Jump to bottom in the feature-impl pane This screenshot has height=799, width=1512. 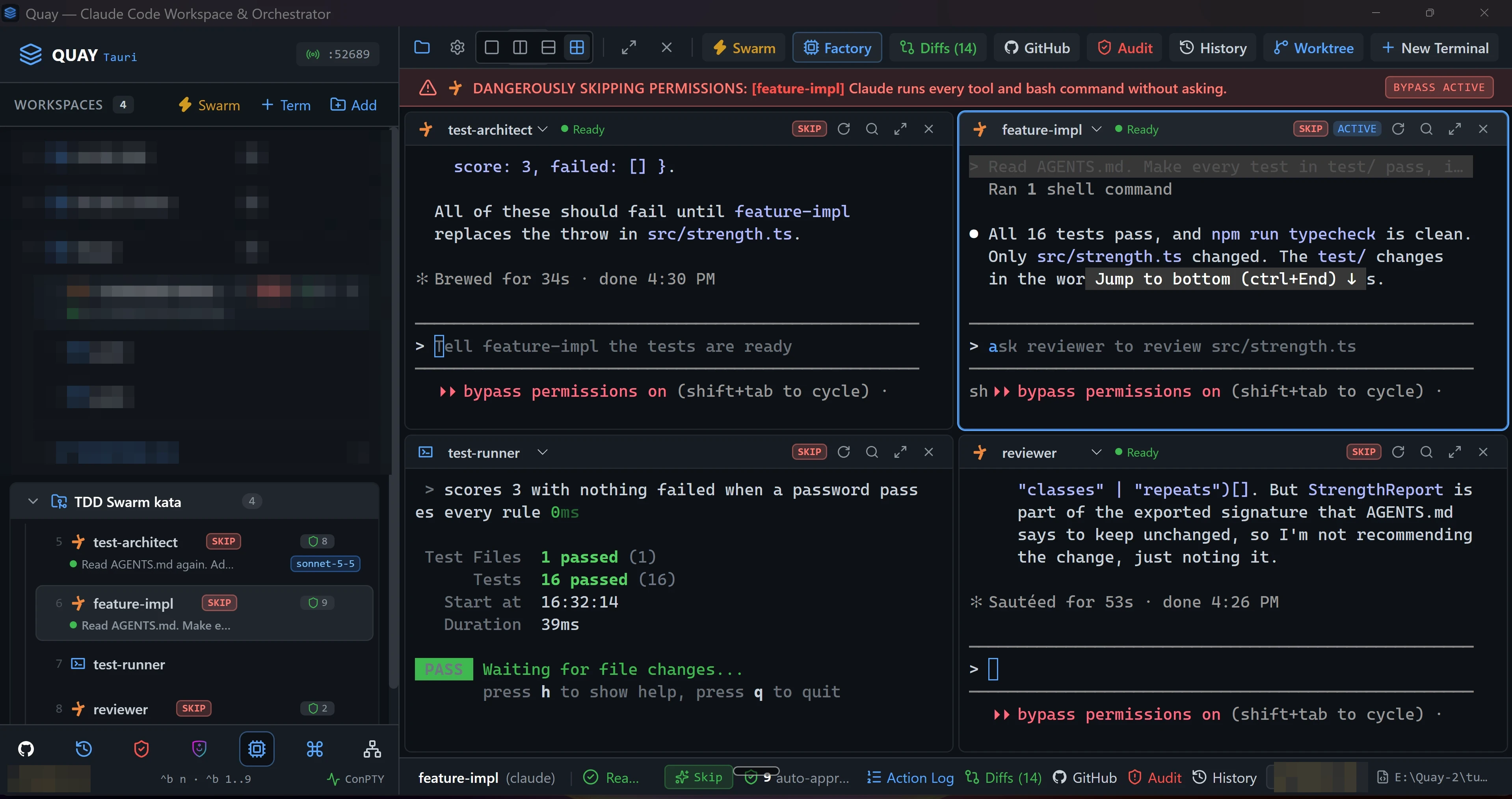point(1226,279)
